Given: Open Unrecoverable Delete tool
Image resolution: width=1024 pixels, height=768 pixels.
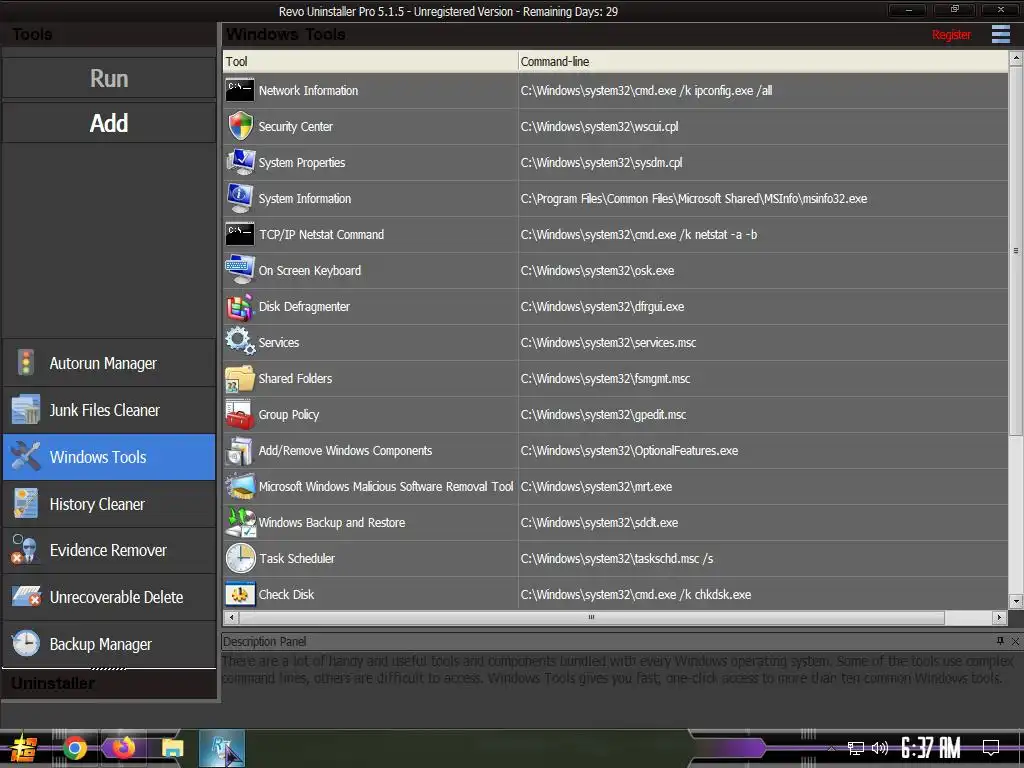Looking at the screenshot, I should [x=109, y=597].
